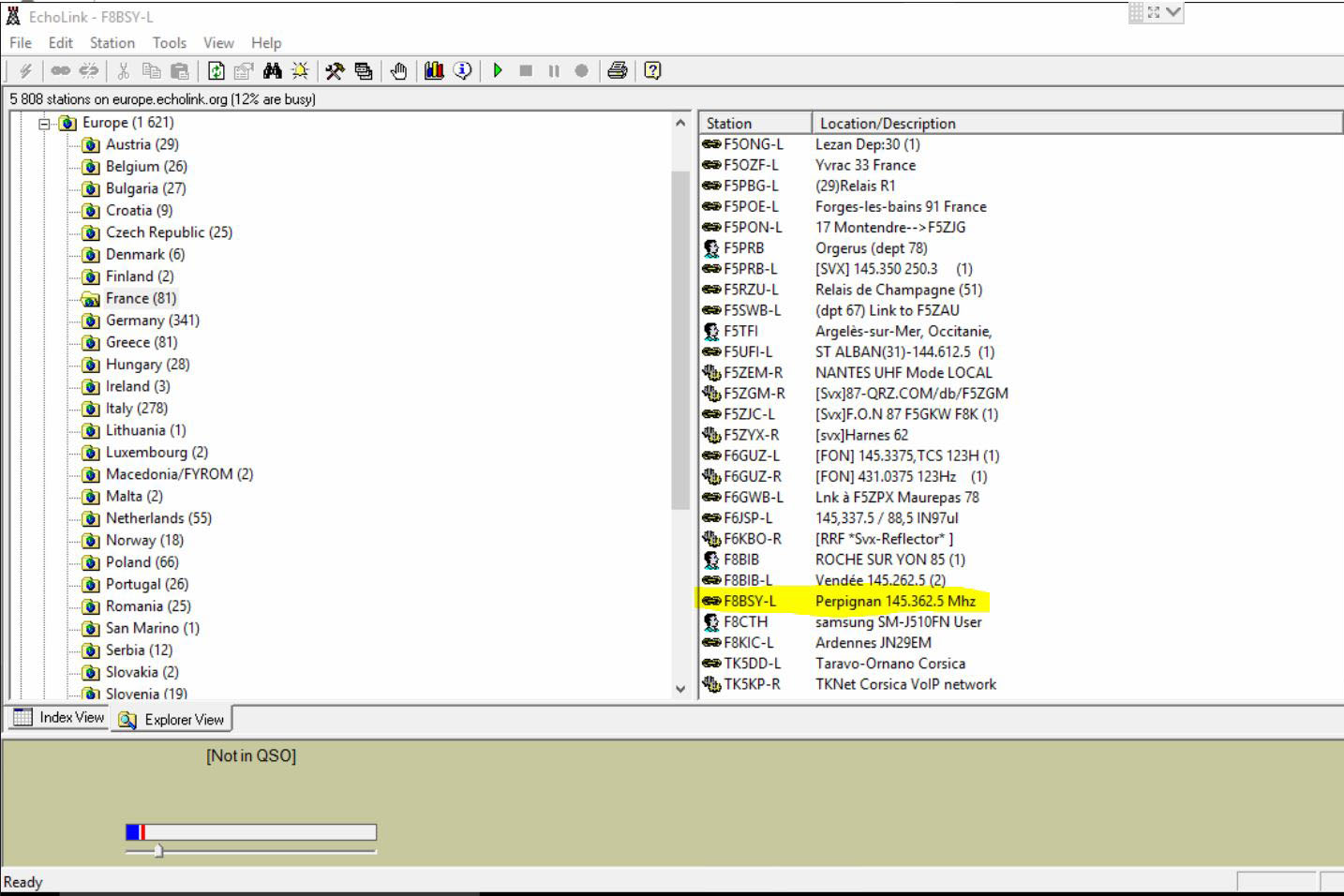Screen dimensions: 1344x896
Task: Select repeater F5ZEM-R NANTES row
Action: 847,373
